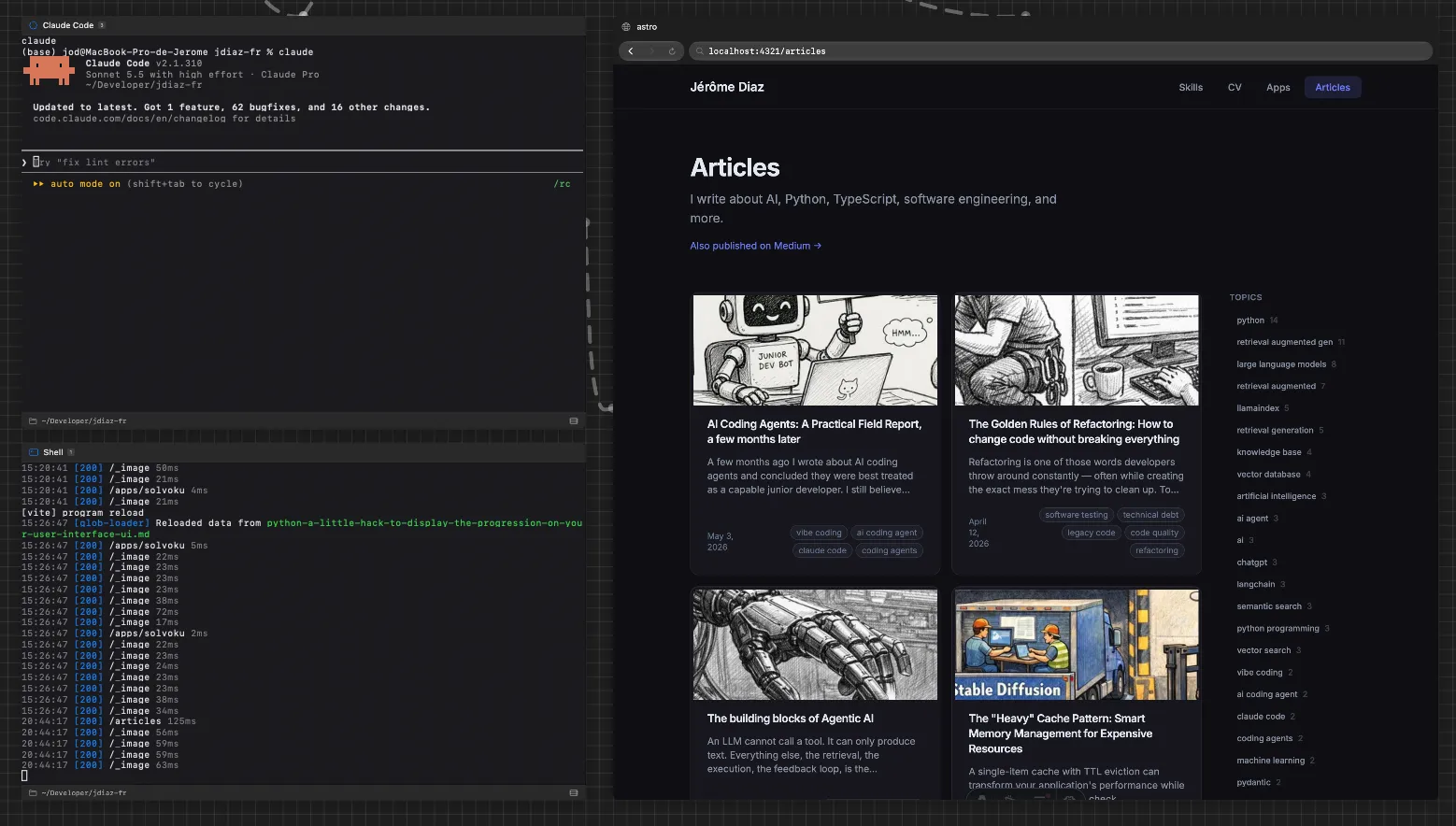
Task: Go to the Apps navigation item
Action: pyautogui.click(x=1278, y=88)
